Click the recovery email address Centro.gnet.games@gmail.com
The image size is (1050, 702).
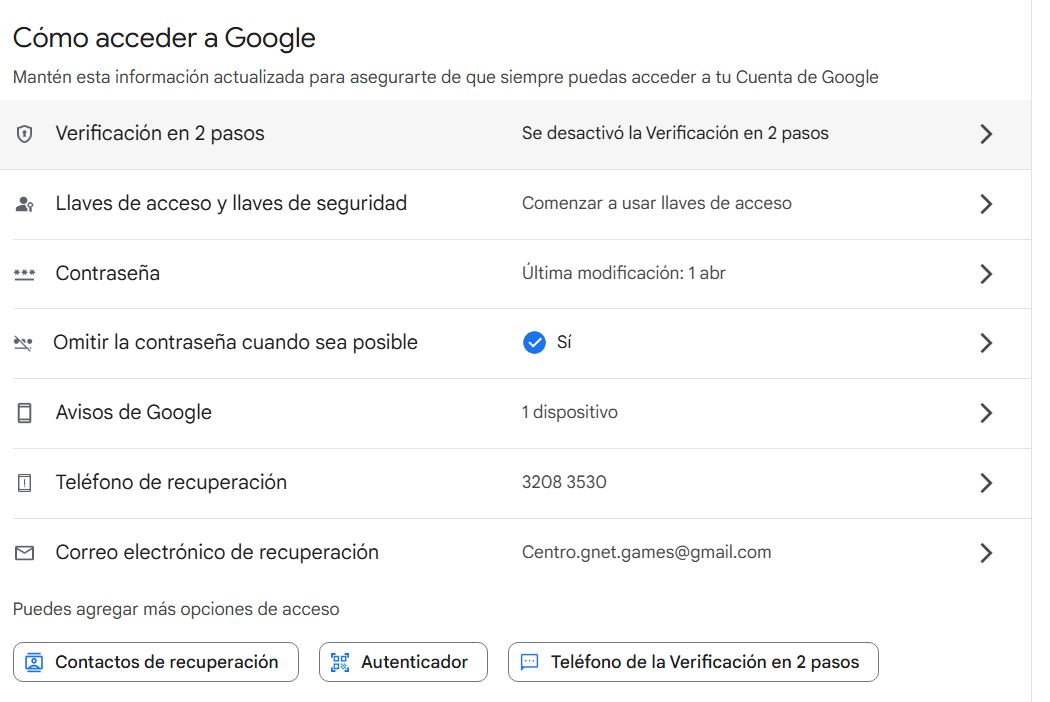pyautogui.click(x=646, y=552)
